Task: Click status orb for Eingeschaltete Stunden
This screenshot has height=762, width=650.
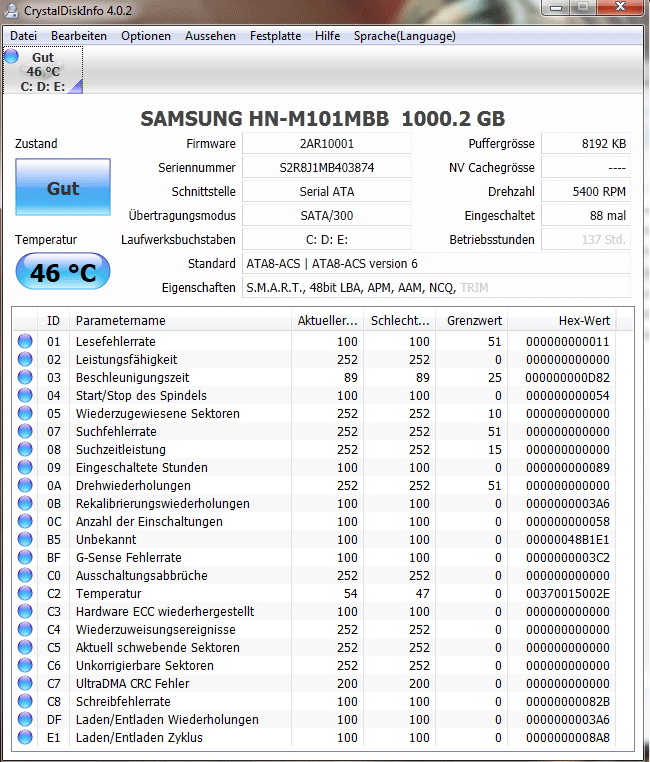Action: tap(25, 467)
